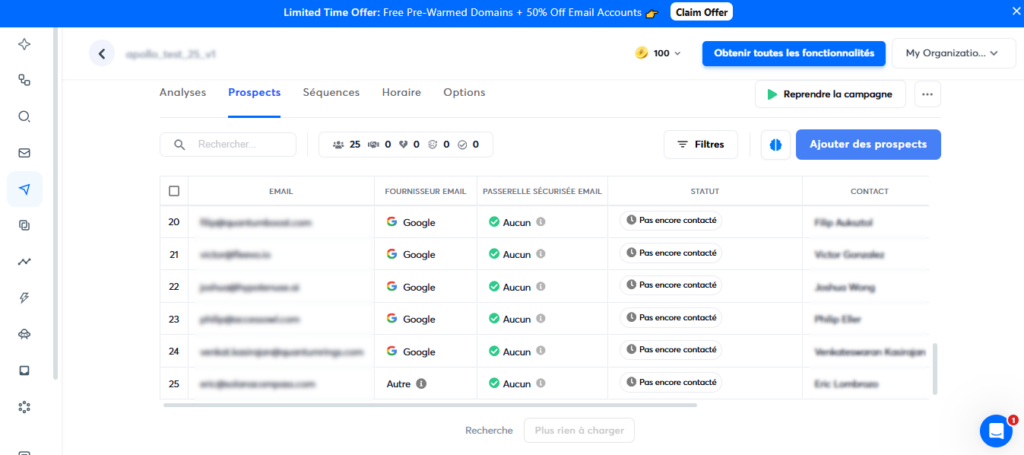
Task: Open the envelope inbox icon in sidebar
Action: pyautogui.click(x=25, y=153)
